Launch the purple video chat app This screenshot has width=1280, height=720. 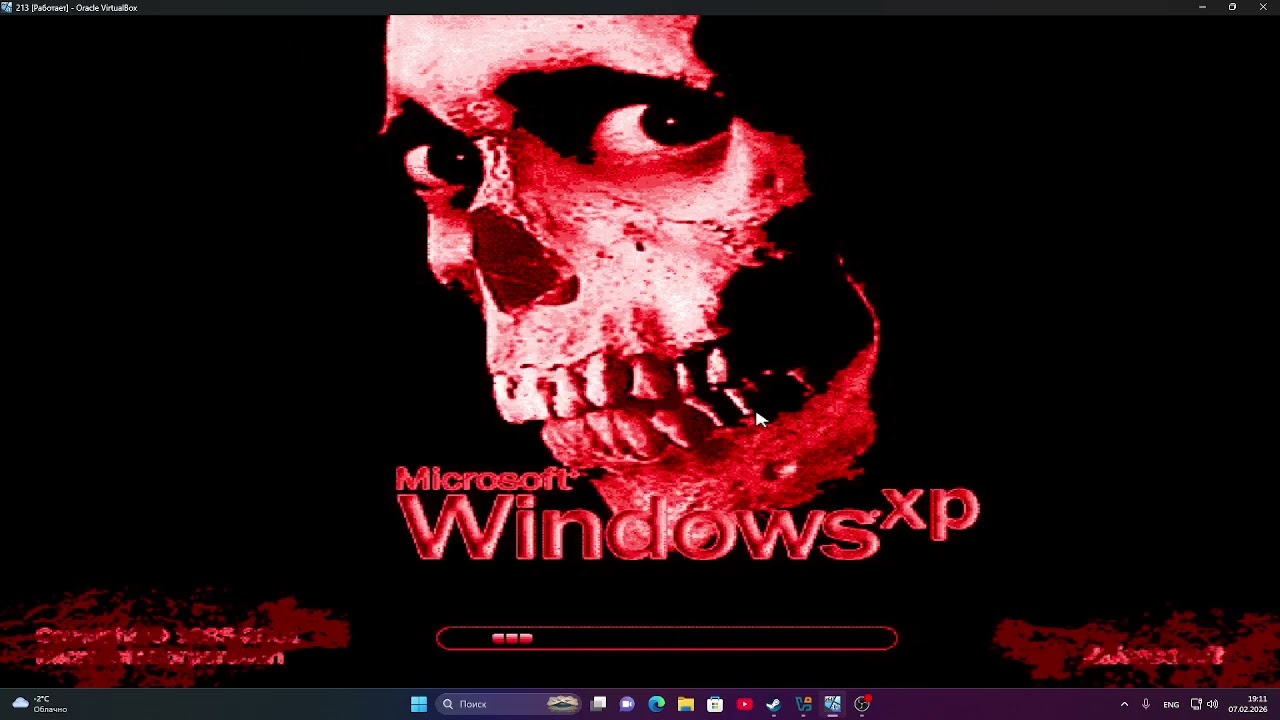(627, 704)
